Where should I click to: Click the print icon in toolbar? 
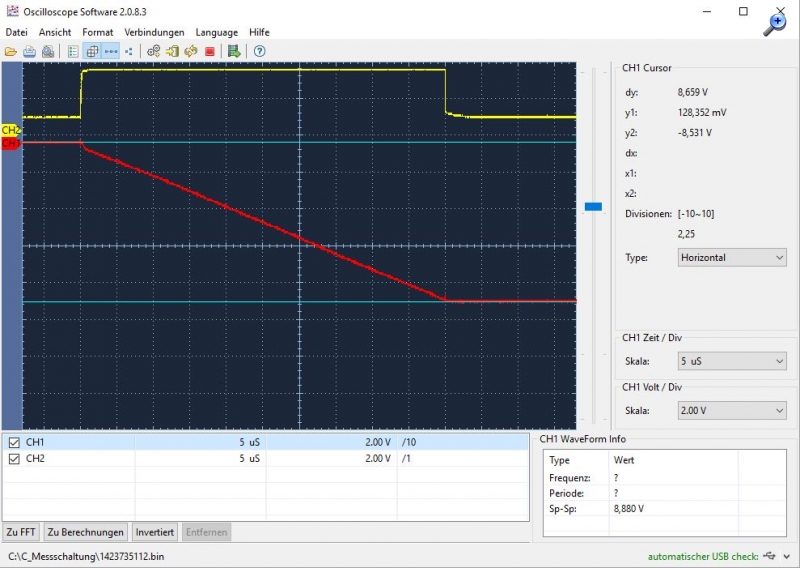pos(30,51)
